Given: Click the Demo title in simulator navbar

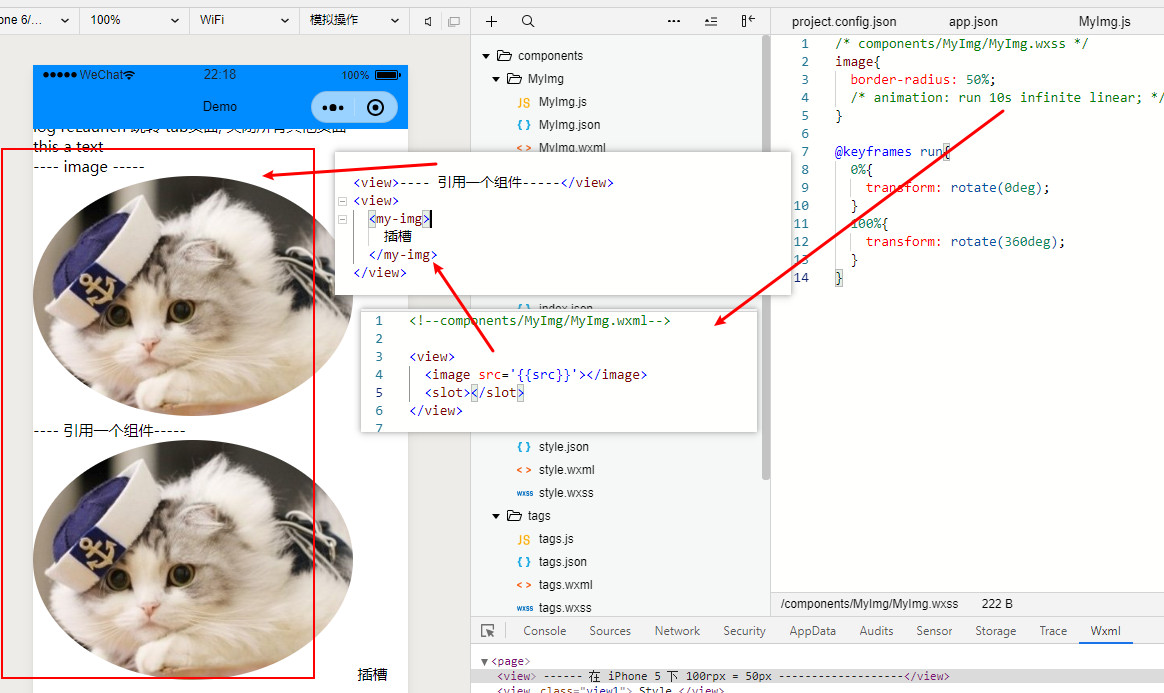Looking at the screenshot, I should pyautogui.click(x=220, y=107).
